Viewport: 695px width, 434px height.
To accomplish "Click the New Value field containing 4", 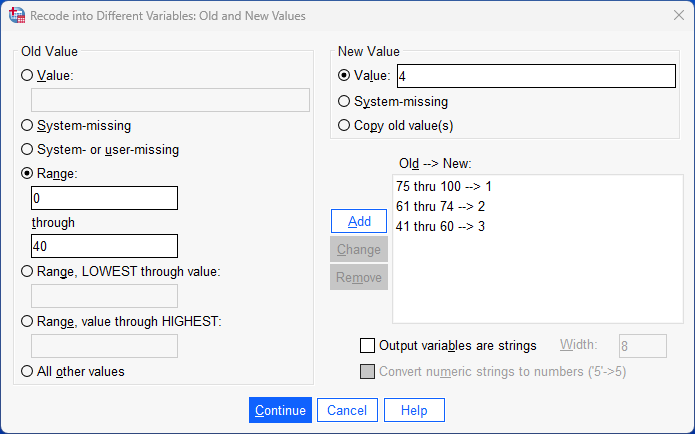I will pos(536,76).
